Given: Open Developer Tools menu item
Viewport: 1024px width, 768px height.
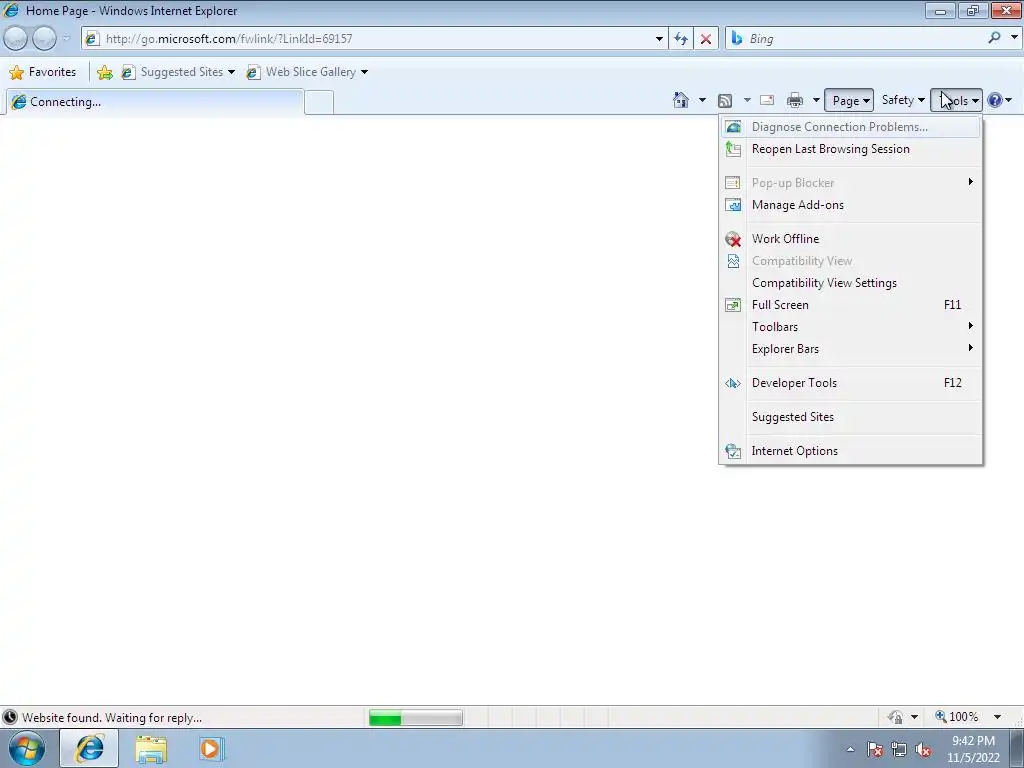Looking at the screenshot, I should coord(850,383).
